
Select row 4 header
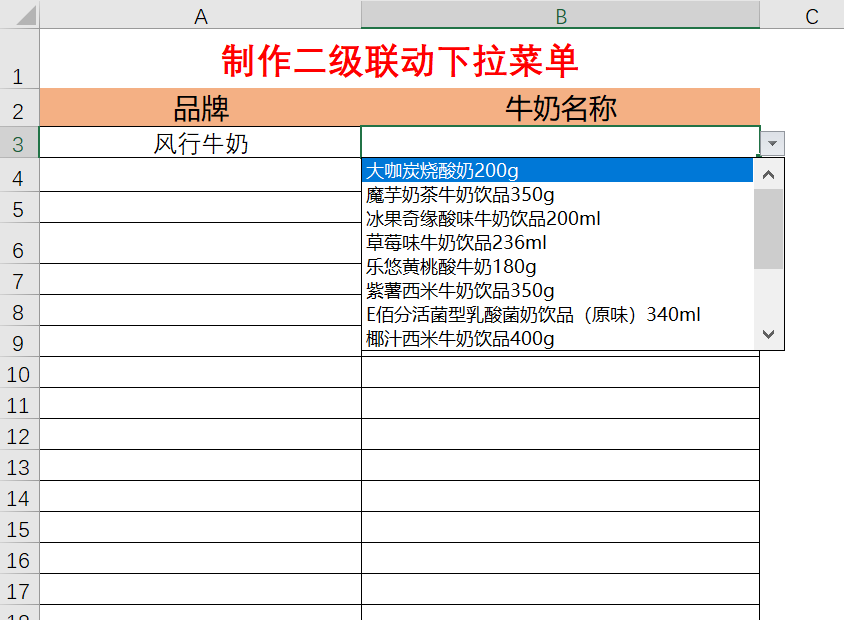19,175
